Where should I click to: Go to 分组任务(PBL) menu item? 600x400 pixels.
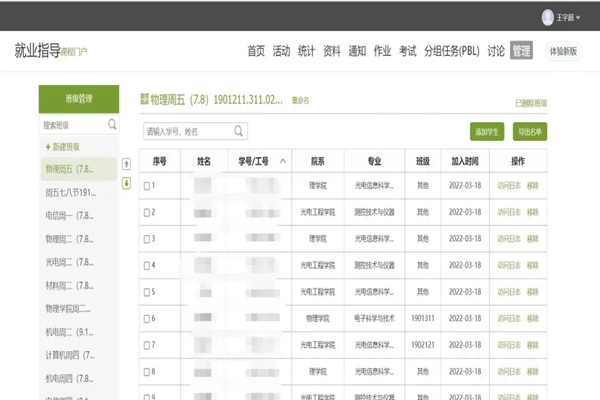(452, 51)
